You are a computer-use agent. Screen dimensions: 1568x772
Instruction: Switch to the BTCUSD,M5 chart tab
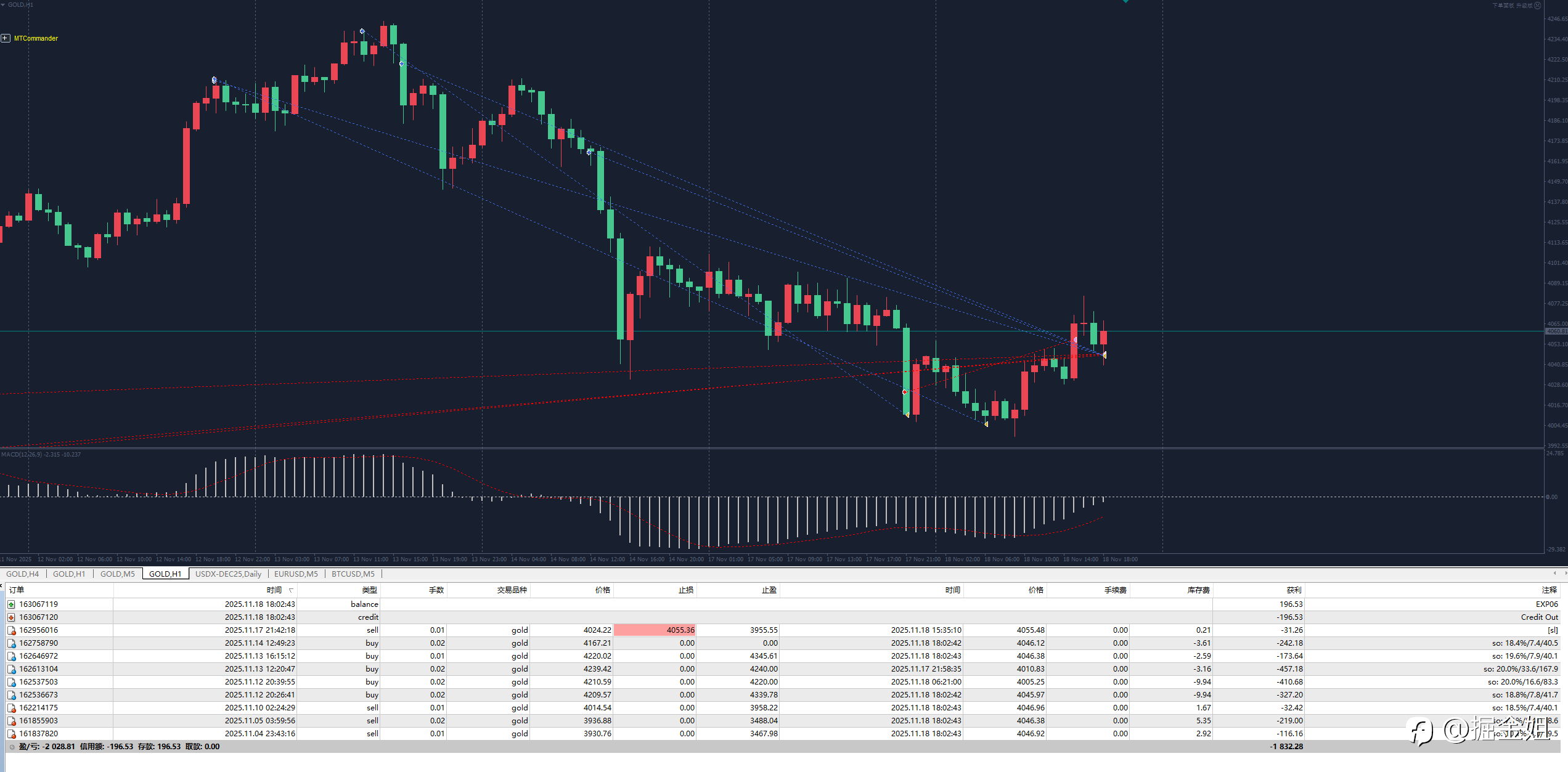353,574
